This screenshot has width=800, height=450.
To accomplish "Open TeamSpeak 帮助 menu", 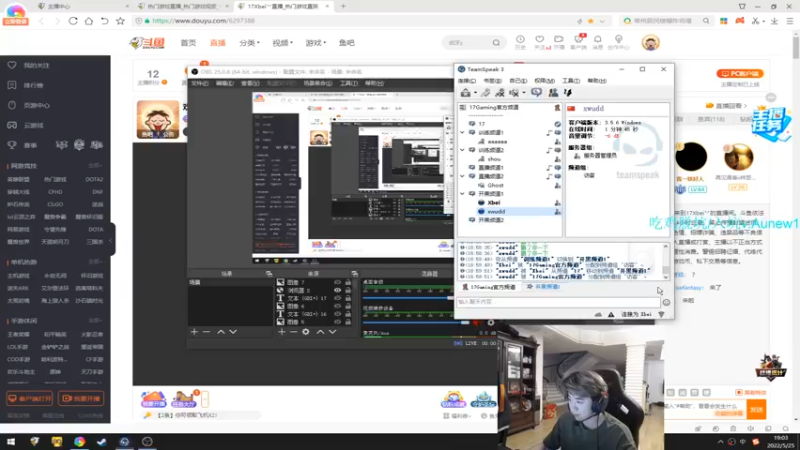I will pos(596,81).
